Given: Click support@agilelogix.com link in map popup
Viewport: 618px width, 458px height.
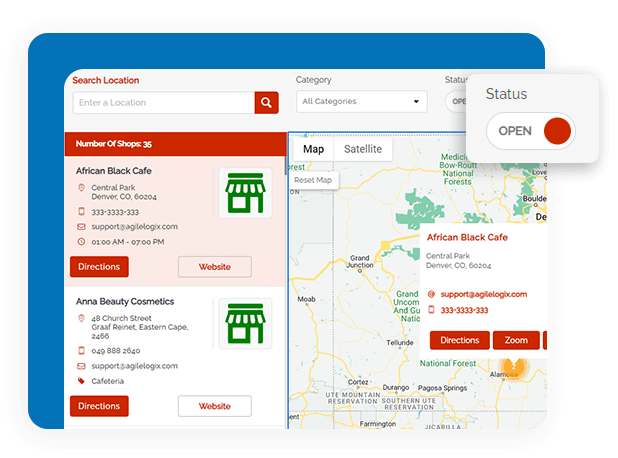Looking at the screenshot, I should click(484, 294).
